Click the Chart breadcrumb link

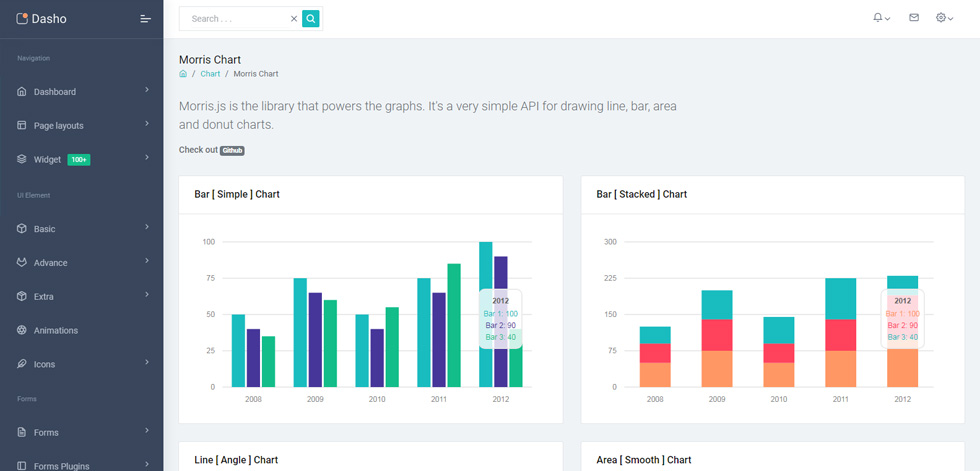(210, 74)
